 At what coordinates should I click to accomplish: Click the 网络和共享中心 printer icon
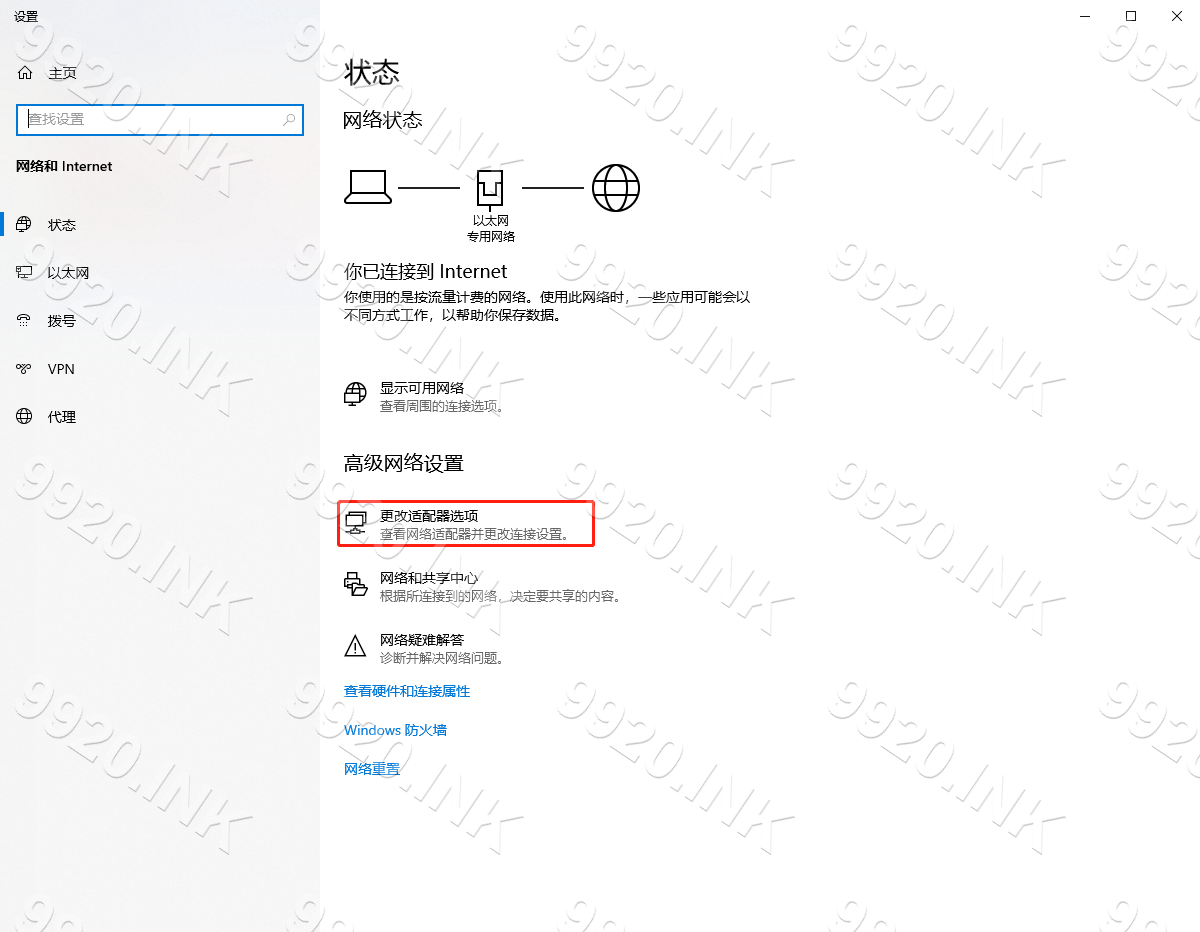click(x=355, y=585)
